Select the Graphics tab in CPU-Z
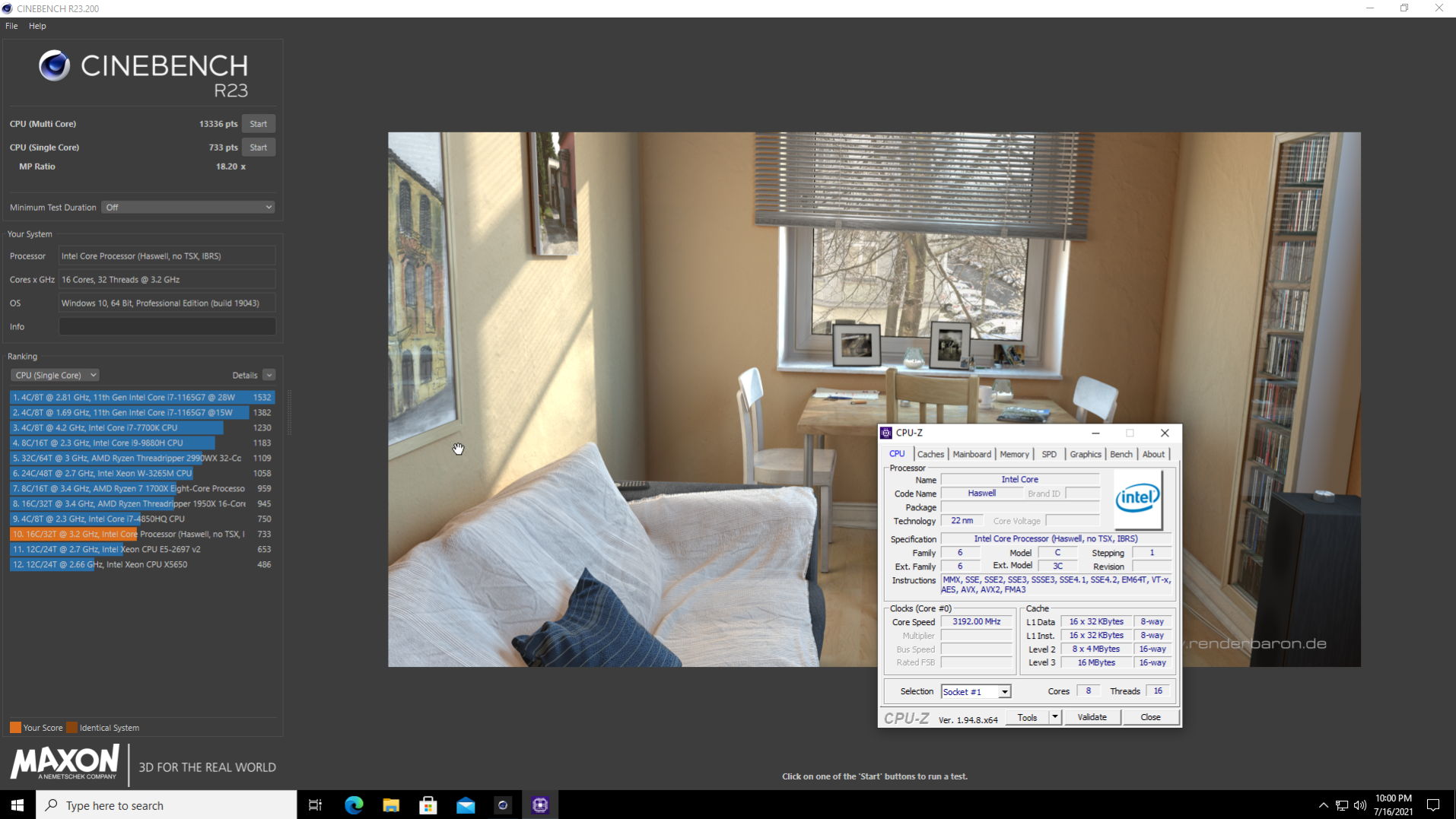 point(1086,454)
